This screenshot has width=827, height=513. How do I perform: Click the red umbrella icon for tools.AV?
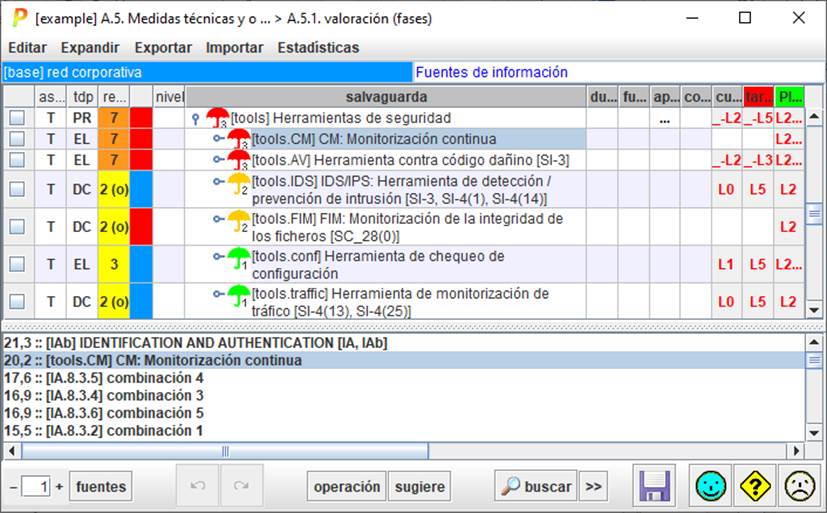pyautogui.click(x=239, y=160)
